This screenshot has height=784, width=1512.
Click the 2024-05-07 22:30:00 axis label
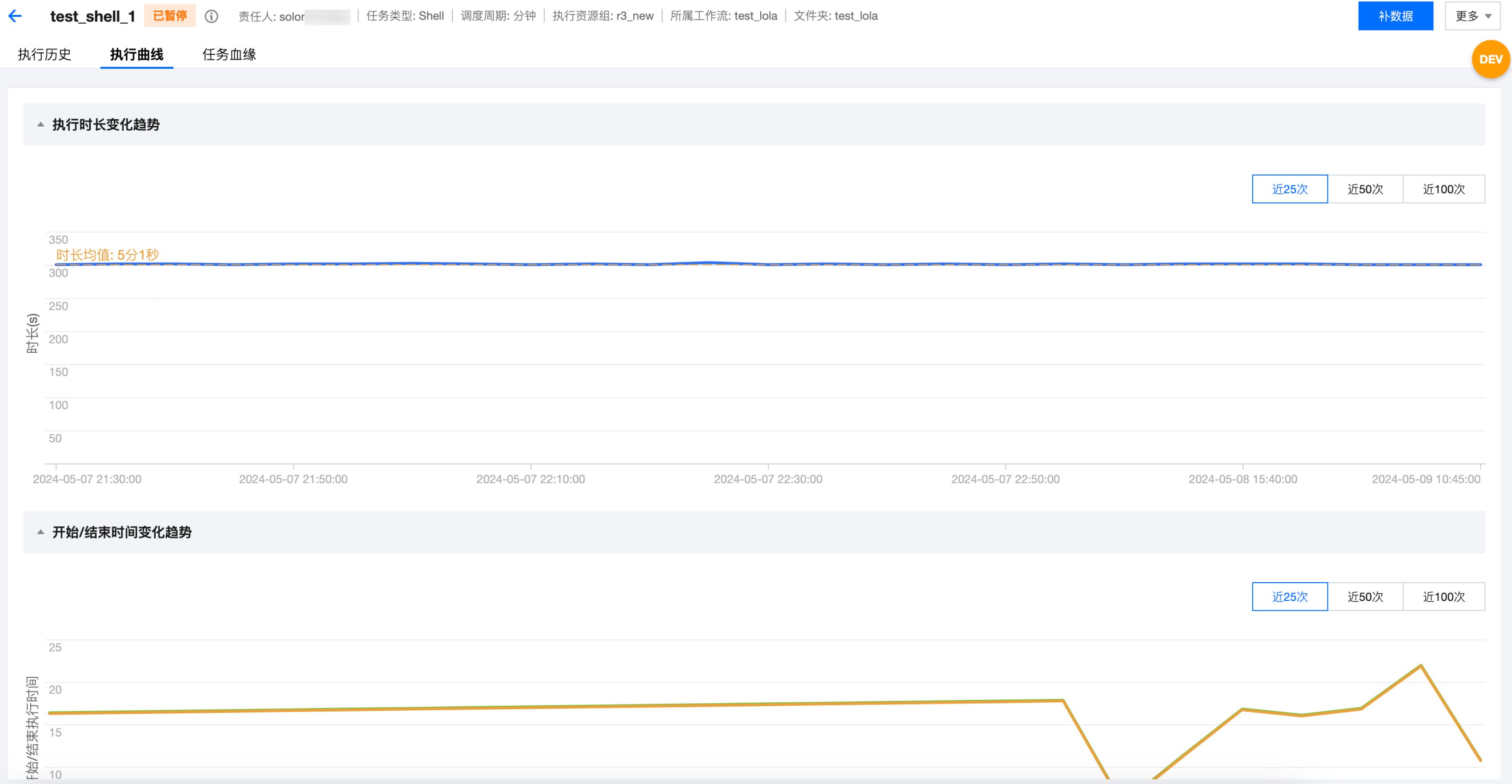pyautogui.click(x=768, y=479)
